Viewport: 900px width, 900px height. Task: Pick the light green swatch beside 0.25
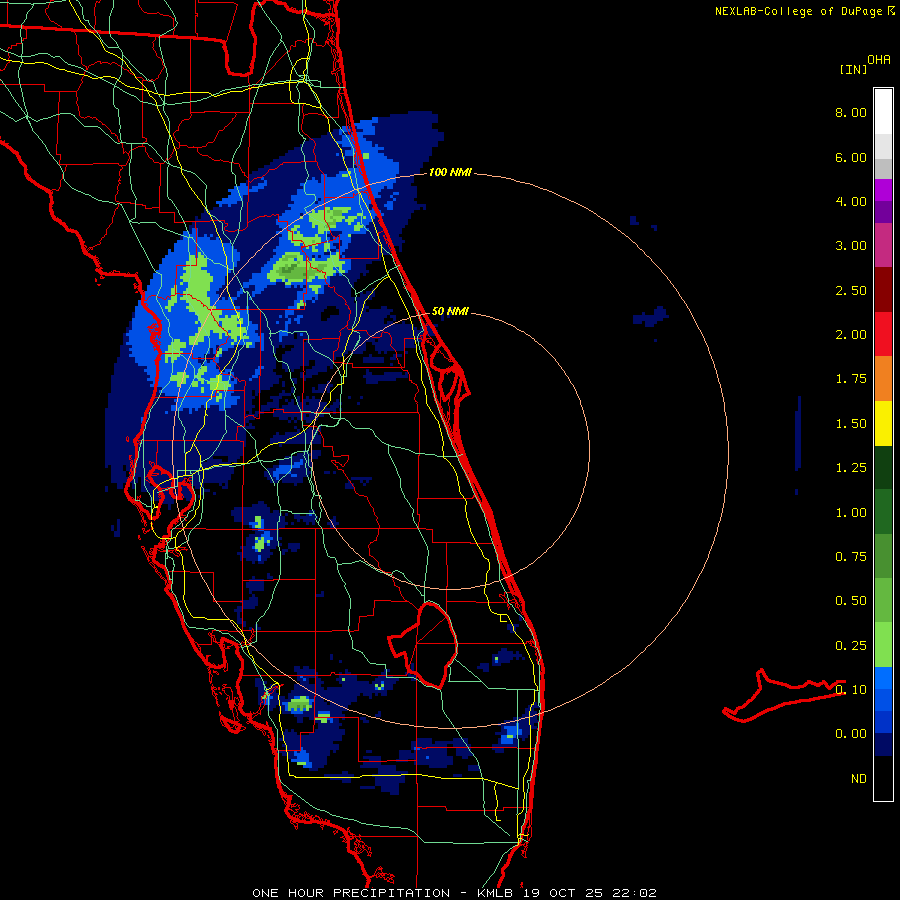point(883,645)
